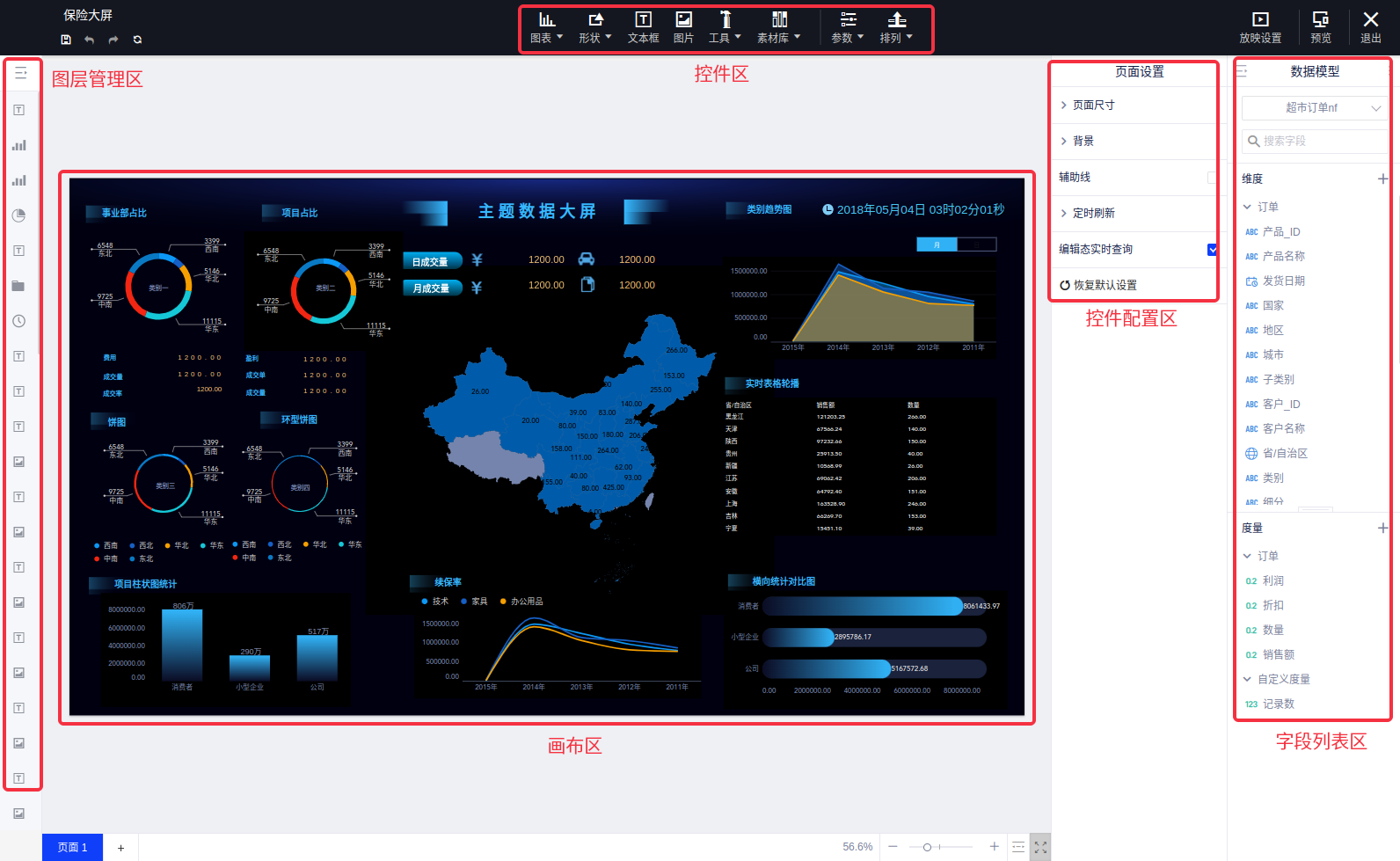This screenshot has height=861, width=1400.
Task: Open 放映设置 presentation settings
Action: pos(1260,27)
